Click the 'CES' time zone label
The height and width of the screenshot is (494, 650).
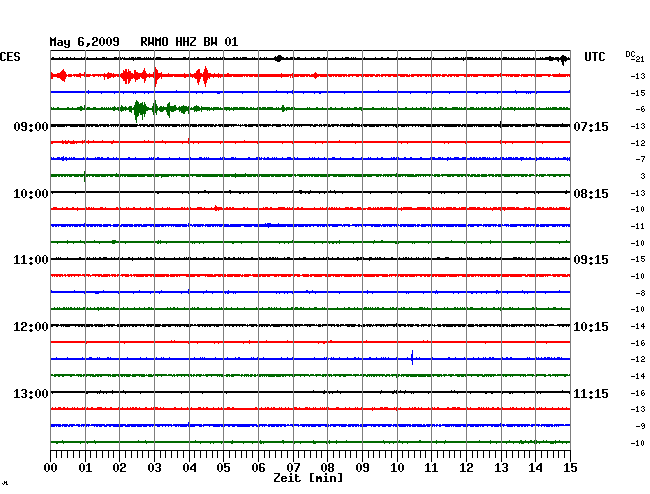(x=10, y=57)
